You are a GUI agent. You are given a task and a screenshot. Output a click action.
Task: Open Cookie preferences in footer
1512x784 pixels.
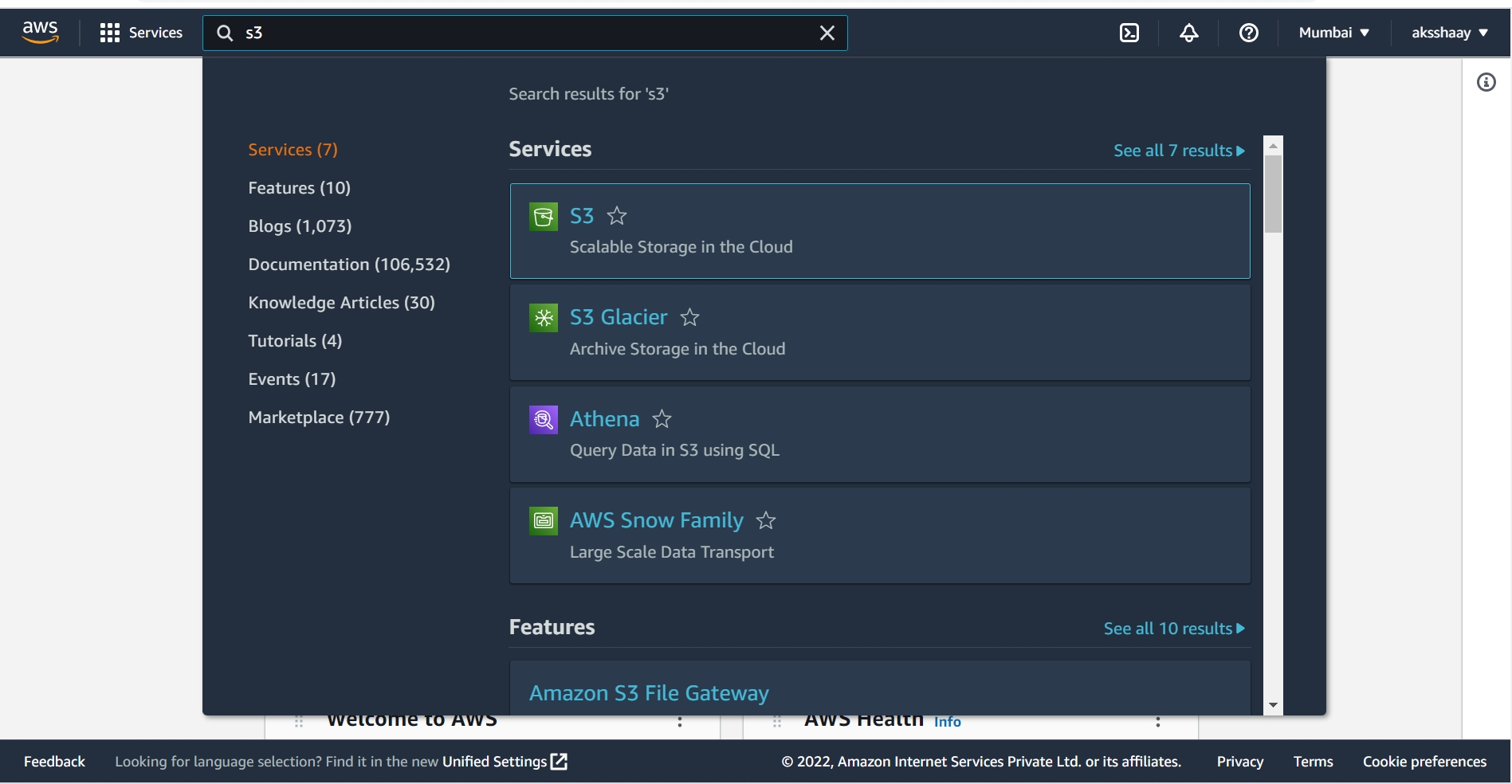coord(1424,762)
